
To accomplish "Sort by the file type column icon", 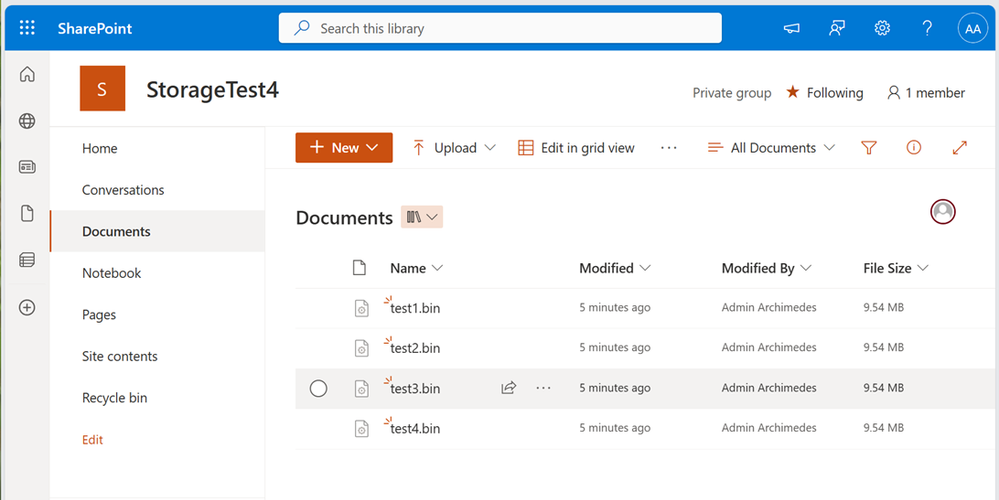I will (x=359, y=268).
